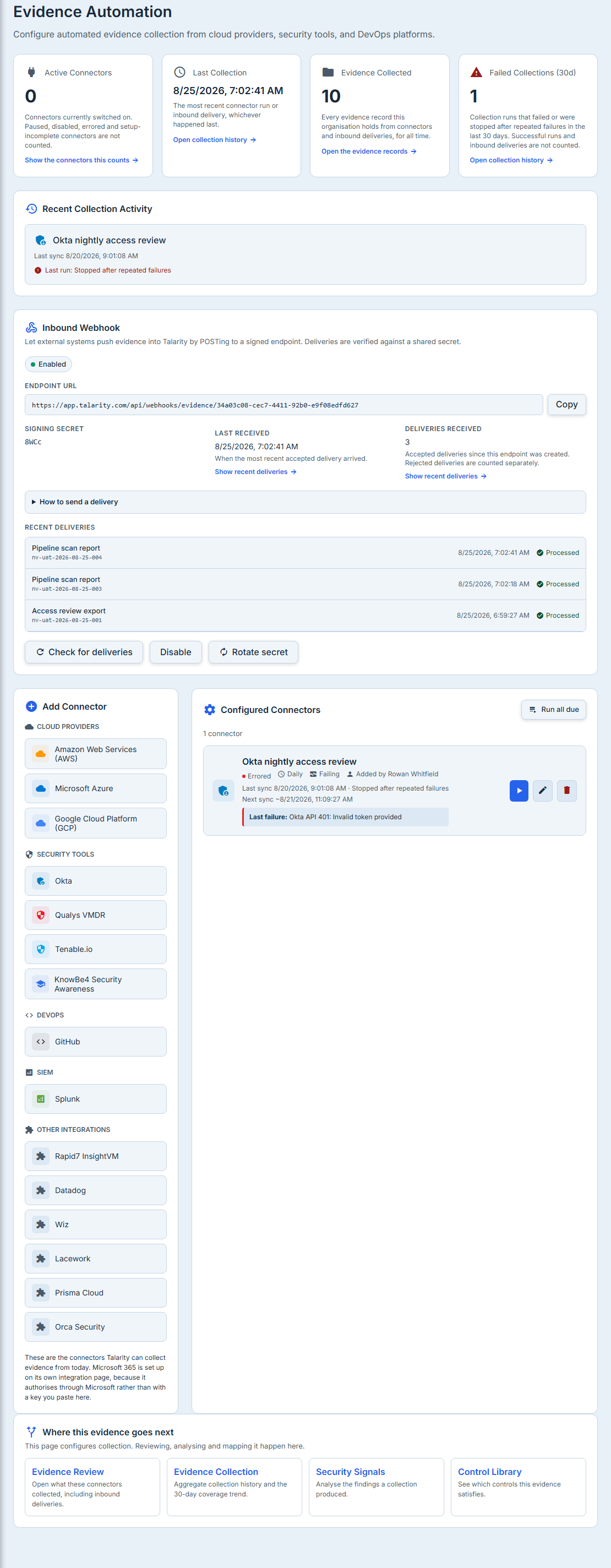The image size is (611, 1568).
Task: Click the Okta shield icon in Security Tools
Action: pos(41,881)
